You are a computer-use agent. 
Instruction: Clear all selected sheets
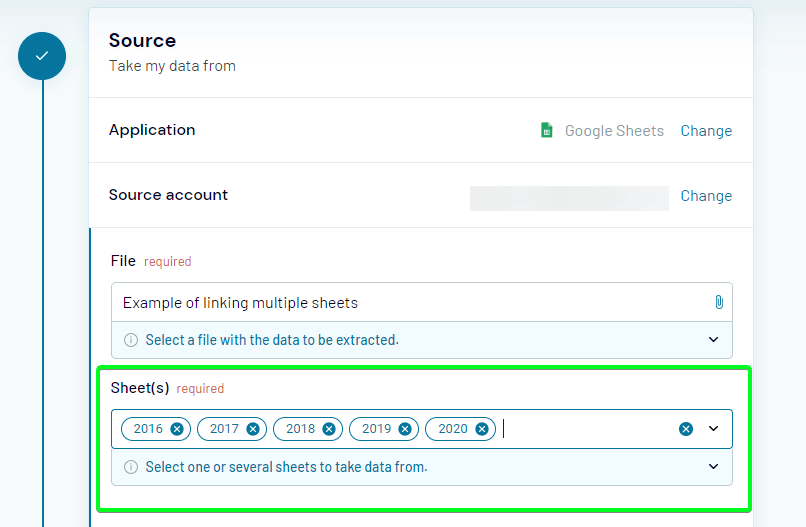[686, 429]
